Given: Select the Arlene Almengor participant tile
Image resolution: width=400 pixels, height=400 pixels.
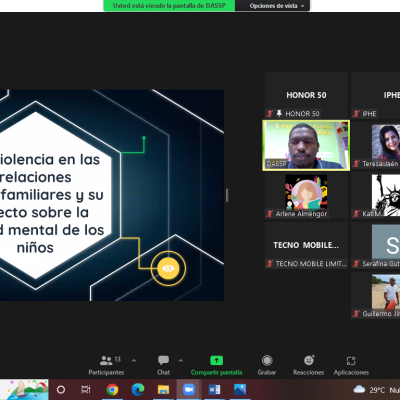Looking at the screenshot, I should pyautogui.click(x=306, y=195).
